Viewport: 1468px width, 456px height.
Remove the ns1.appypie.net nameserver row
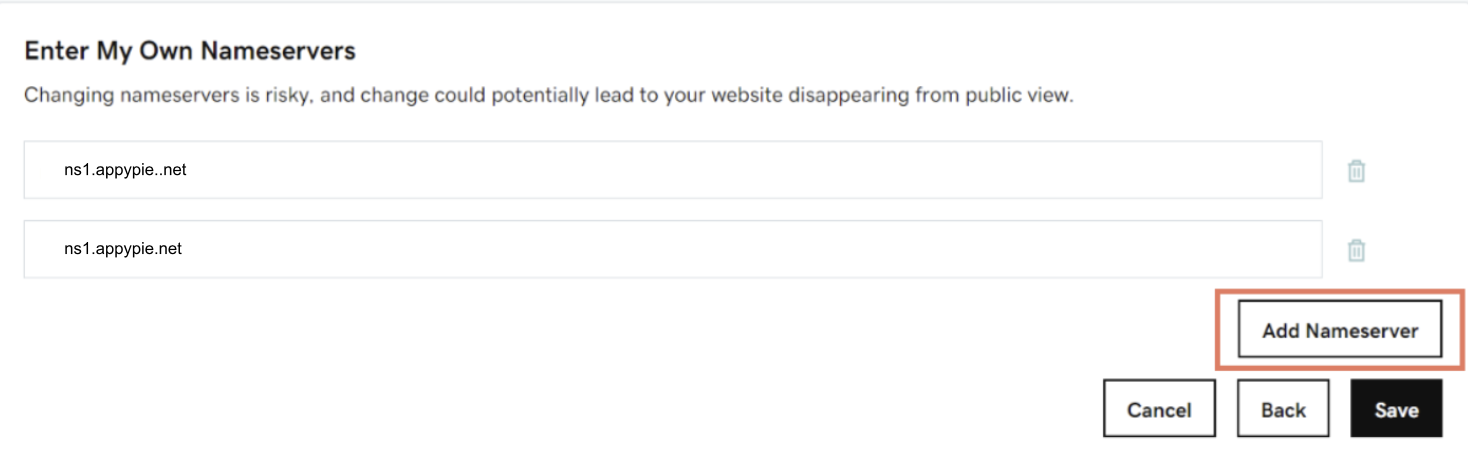pos(1356,250)
